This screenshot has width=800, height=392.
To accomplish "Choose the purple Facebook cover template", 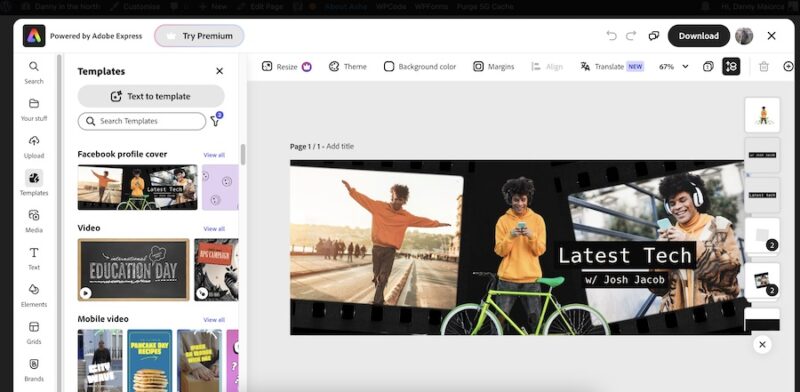I will coord(220,187).
